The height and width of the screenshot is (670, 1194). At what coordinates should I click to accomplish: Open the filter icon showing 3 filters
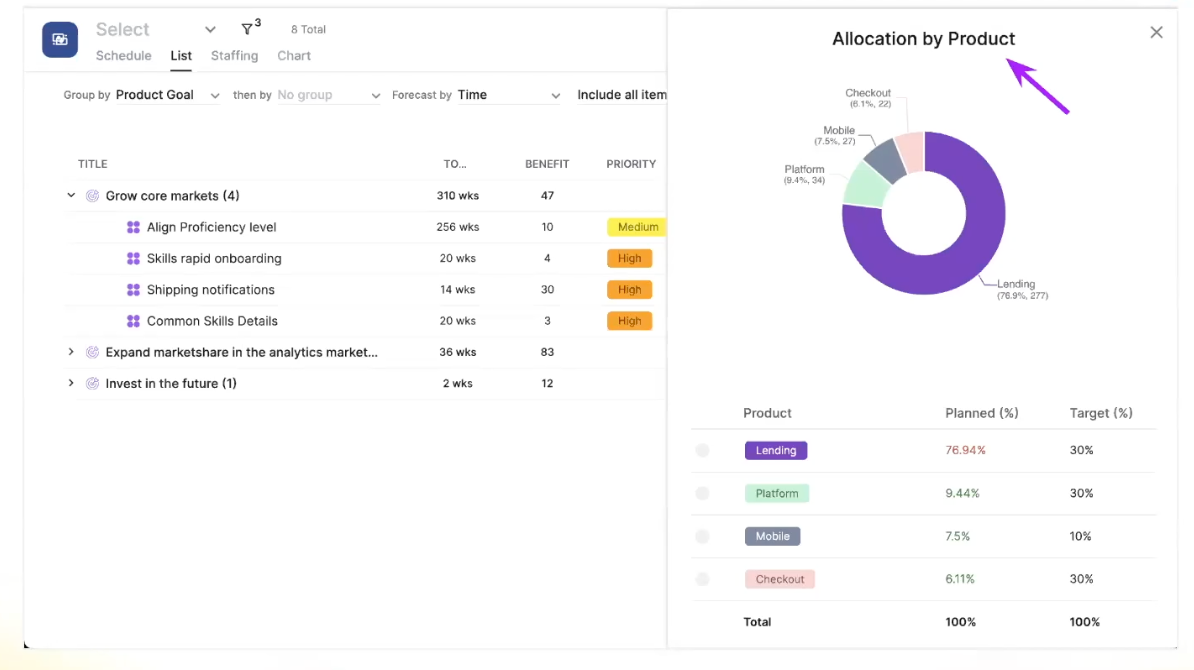[251, 28]
